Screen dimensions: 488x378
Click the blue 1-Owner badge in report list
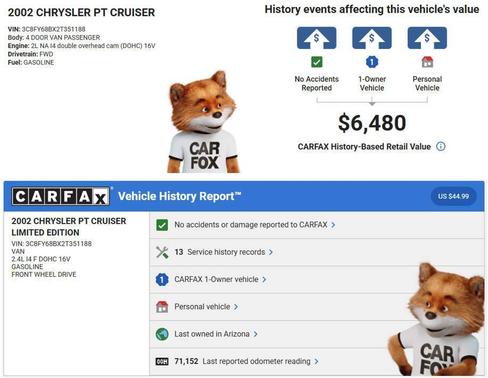coord(162,280)
